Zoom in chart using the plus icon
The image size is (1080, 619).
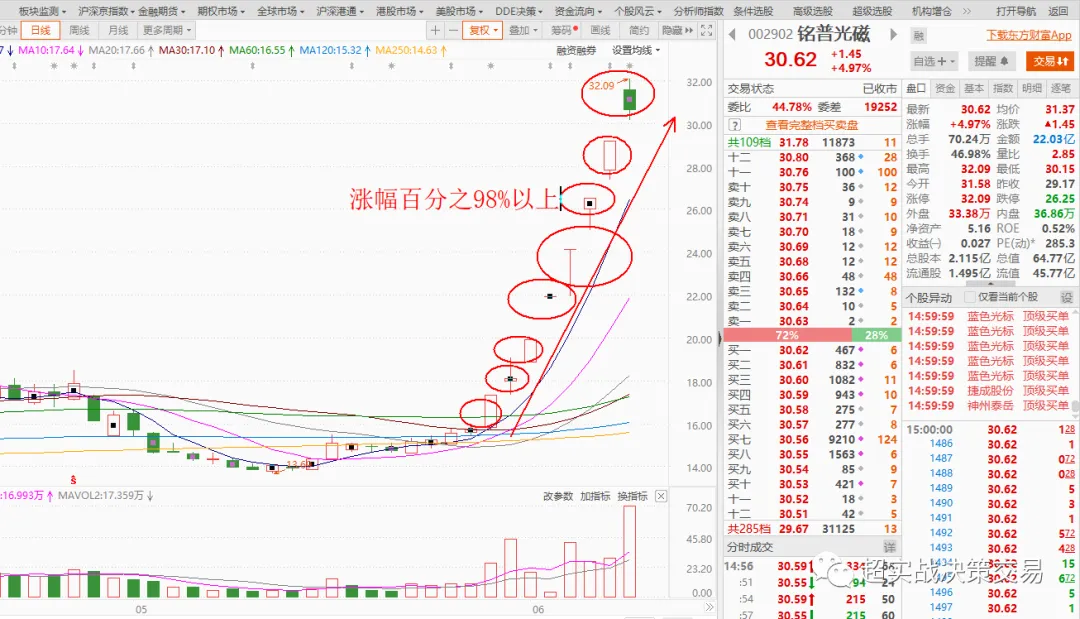click(x=436, y=31)
